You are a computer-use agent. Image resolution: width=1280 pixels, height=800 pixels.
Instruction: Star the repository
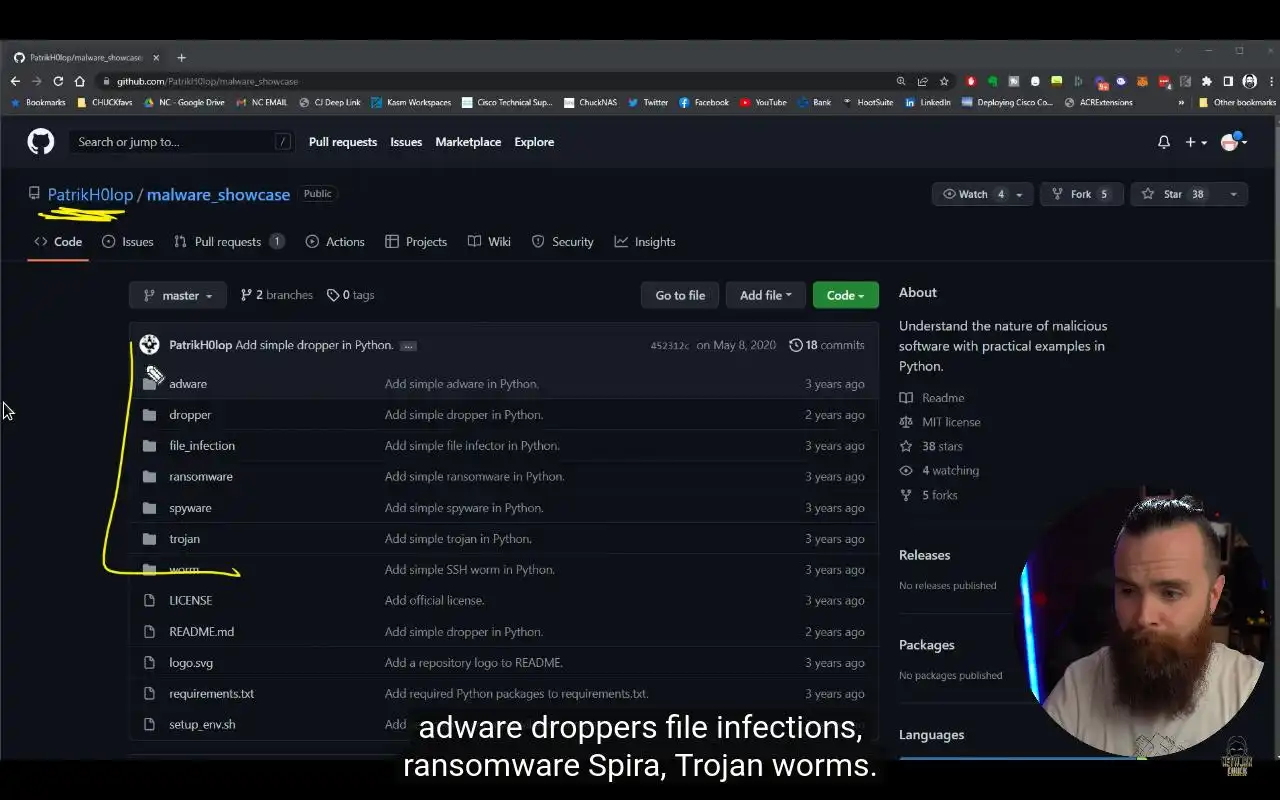(x=1173, y=194)
